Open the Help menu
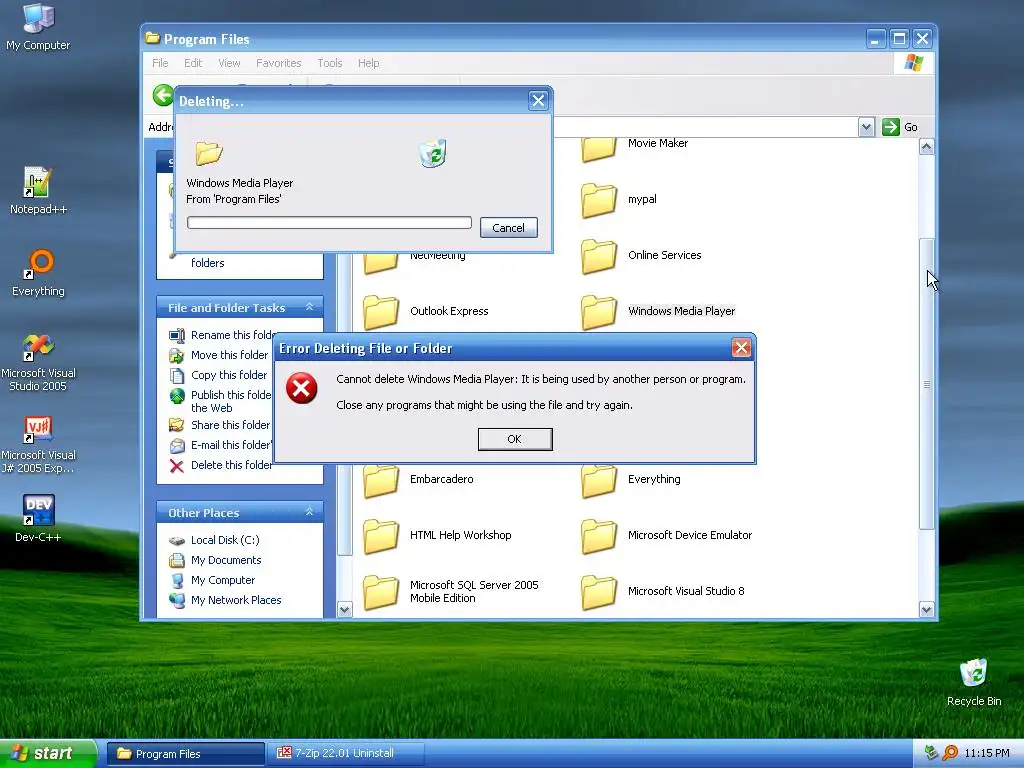This screenshot has height=768, width=1024. coord(368,63)
